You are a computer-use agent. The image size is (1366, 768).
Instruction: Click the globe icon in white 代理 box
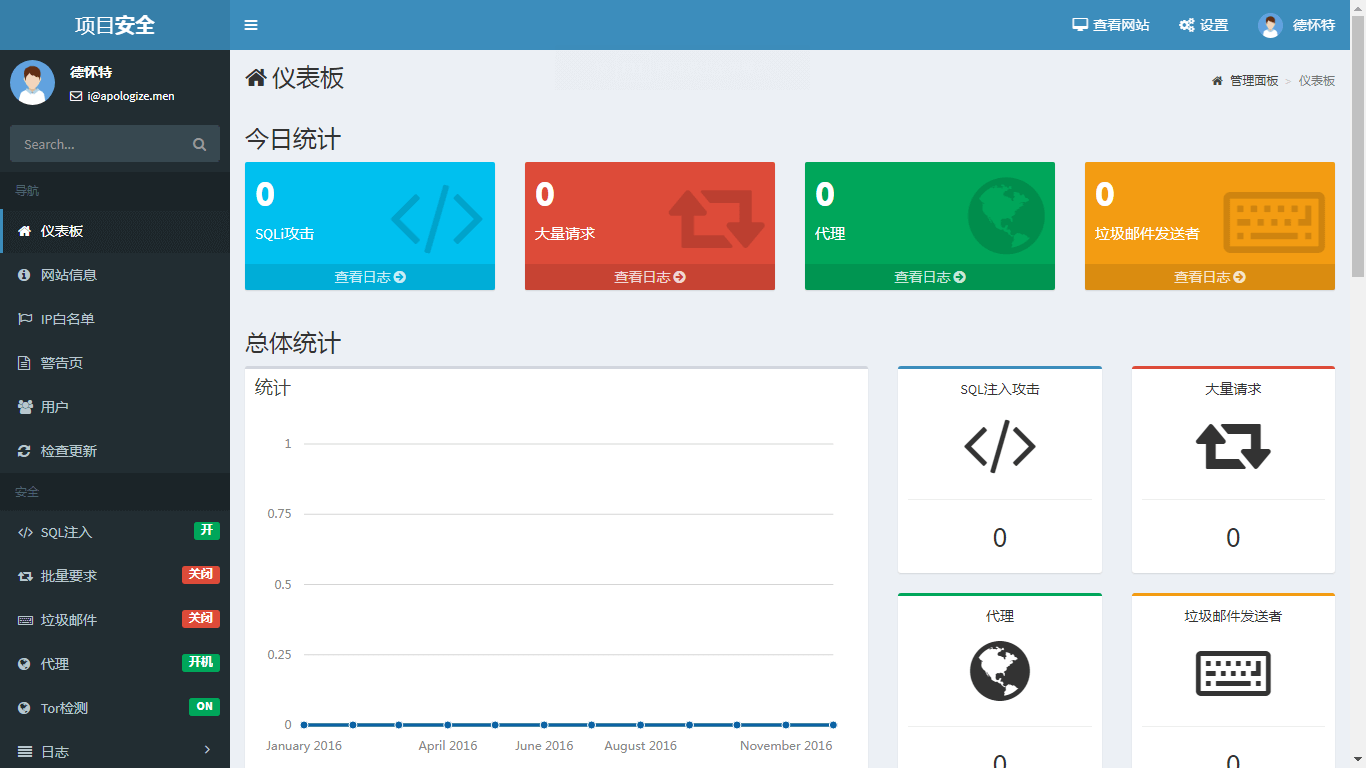(x=1000, y=671)
